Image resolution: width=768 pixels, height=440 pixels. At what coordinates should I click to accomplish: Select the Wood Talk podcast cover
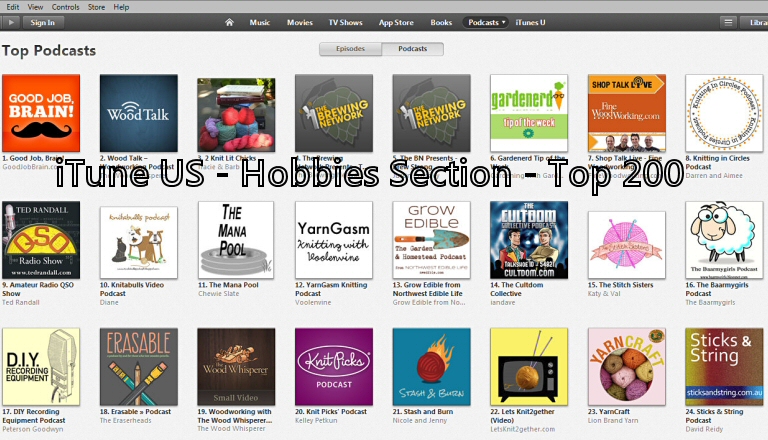tap(138, 113)
